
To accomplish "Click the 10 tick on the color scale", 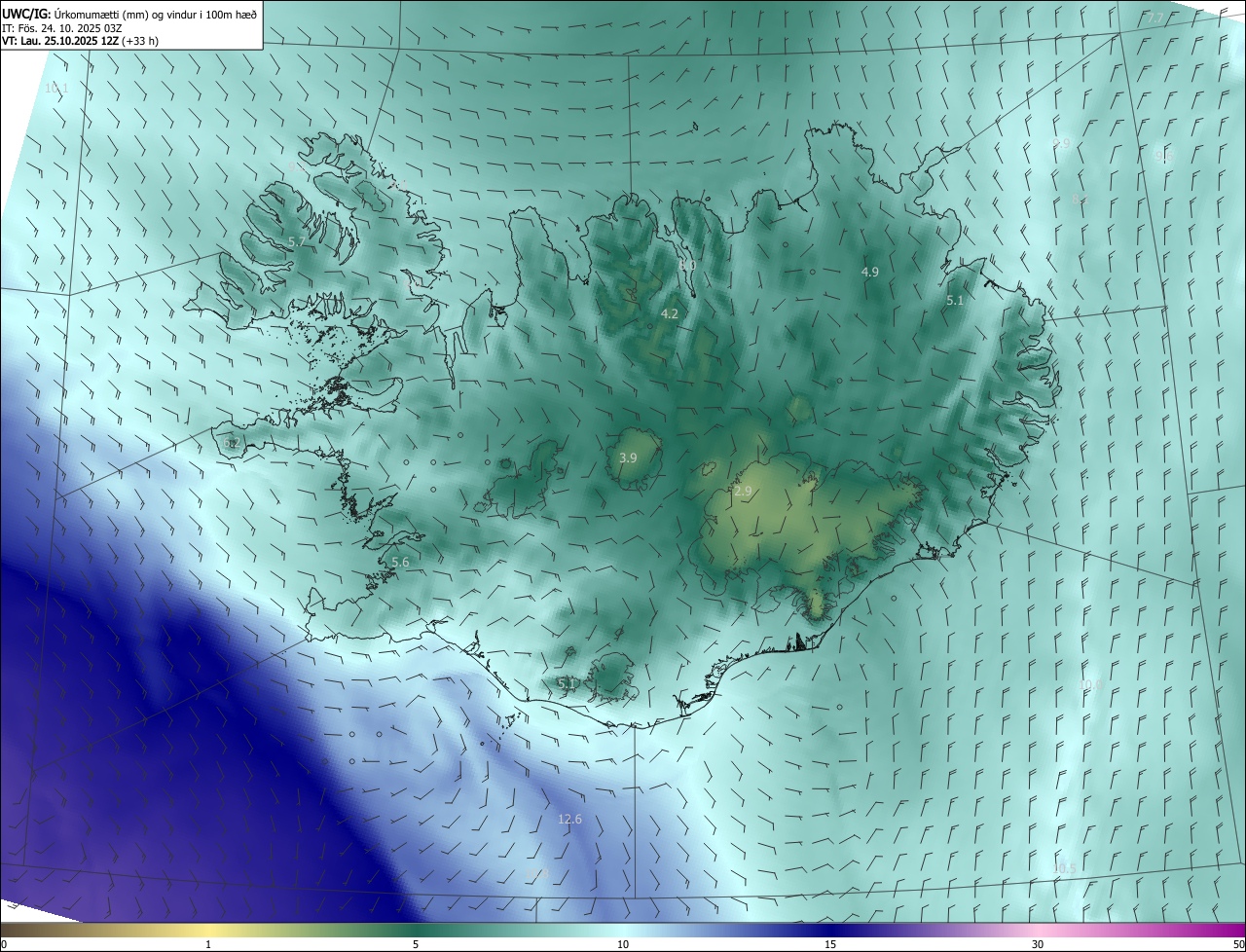I will [x=623, y=944].
